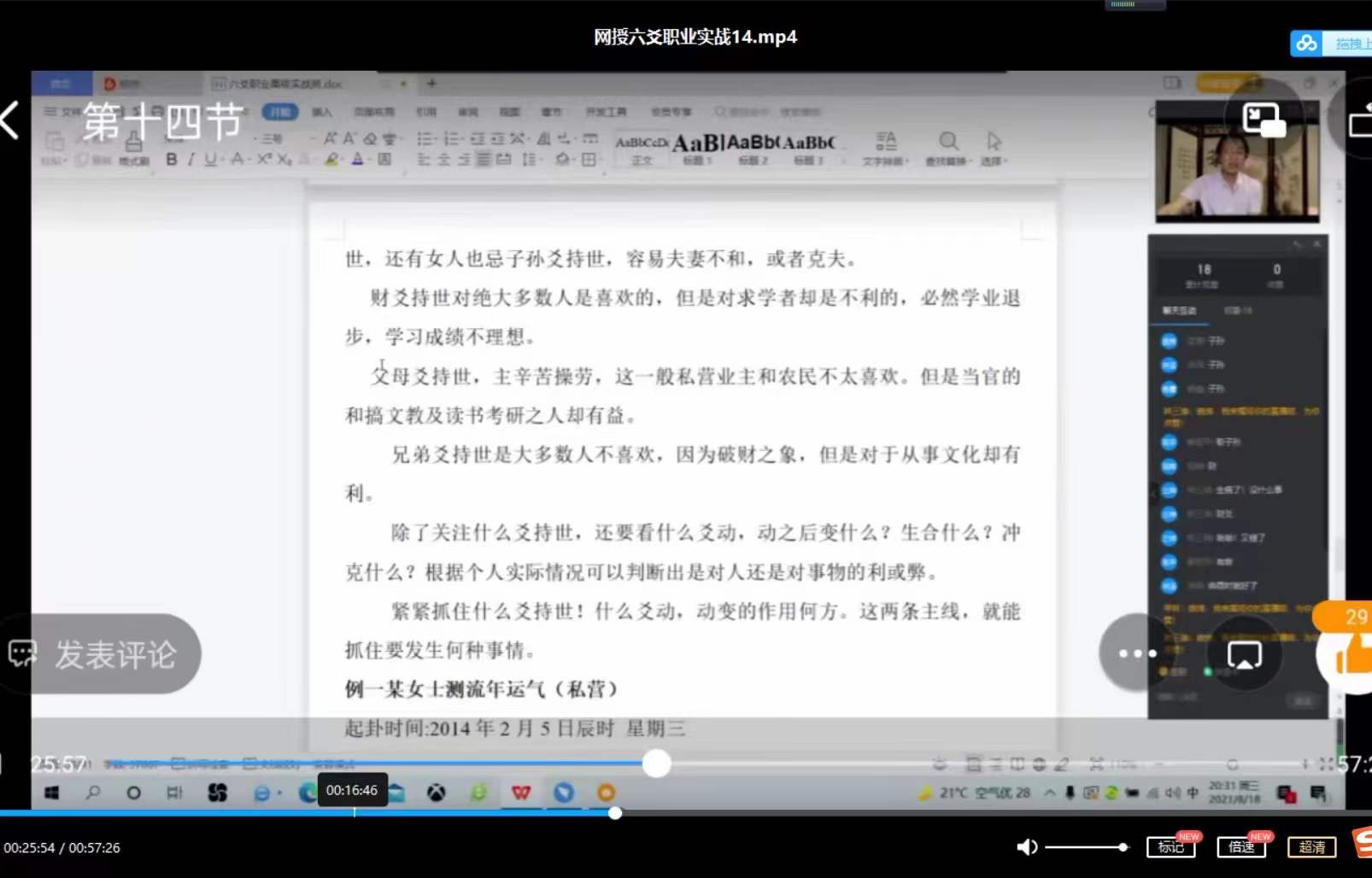Viewport: 1372px width, 878px height.
Task: Toggle bold formatting in the WPS ribbon
Action: (x=173, y=160)
